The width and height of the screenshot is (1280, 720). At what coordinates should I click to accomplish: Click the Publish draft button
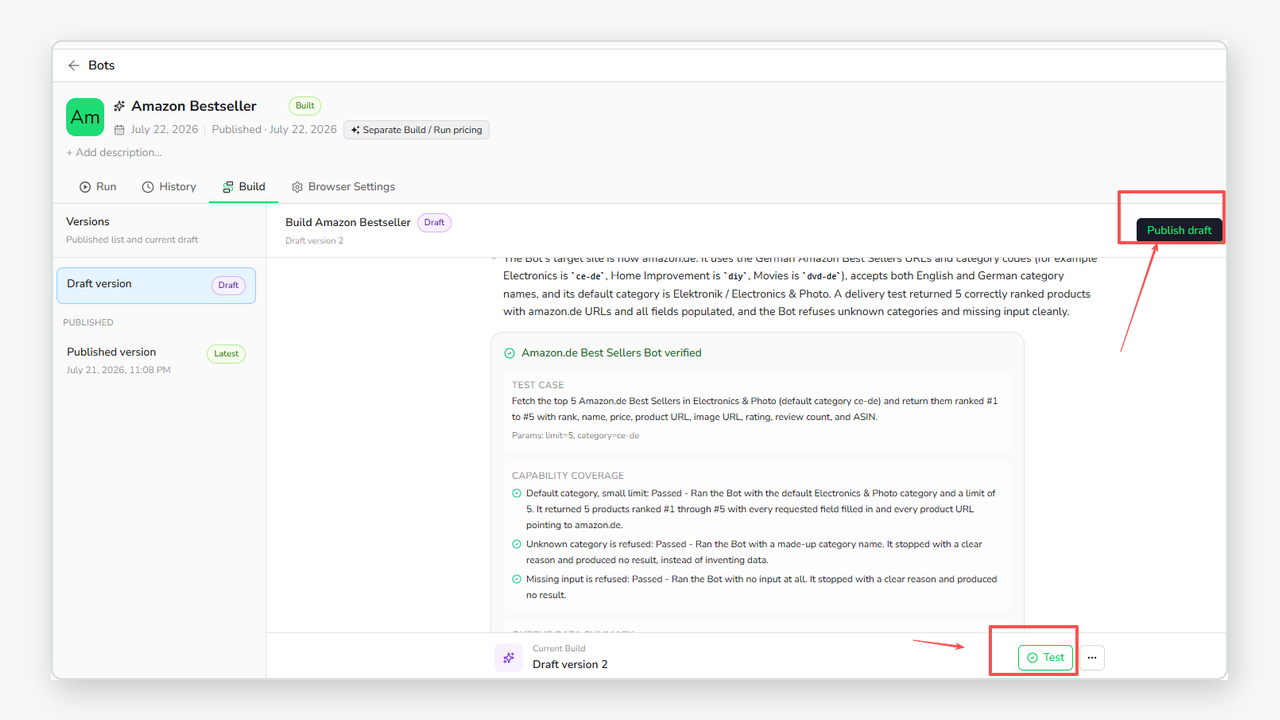(x=1179, y=230)
